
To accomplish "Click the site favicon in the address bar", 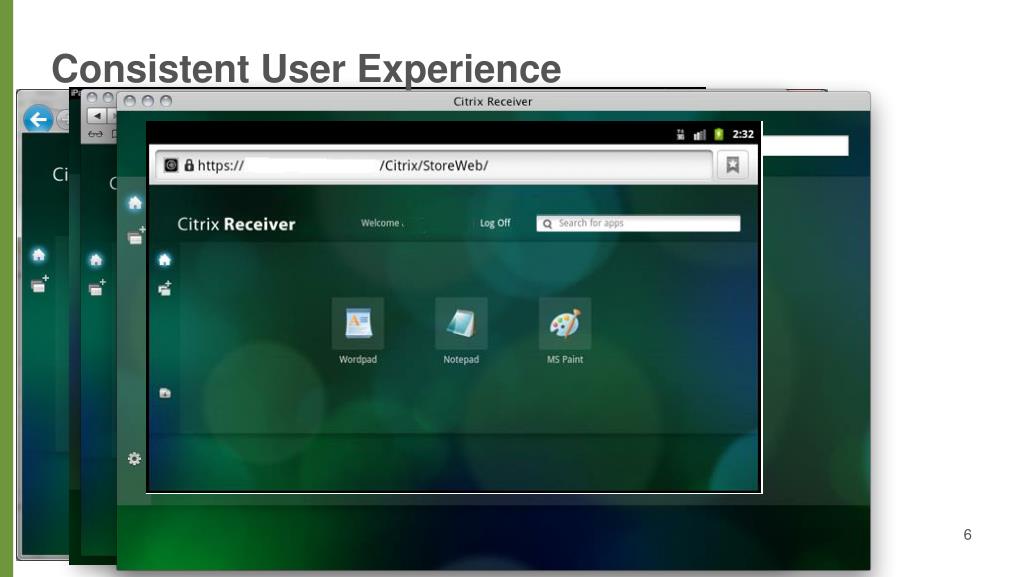I will 171,165.
